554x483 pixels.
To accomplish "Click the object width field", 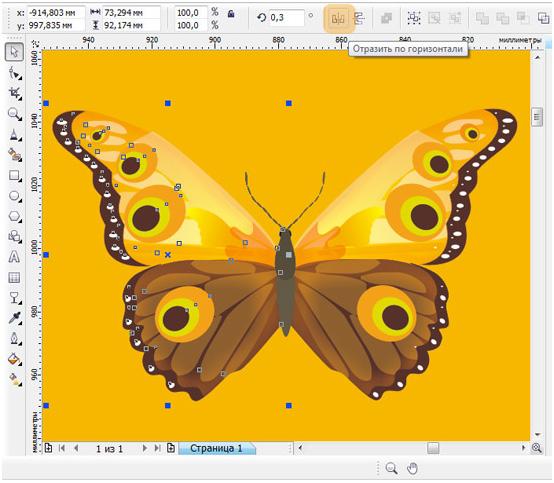I will coord(131,13).
